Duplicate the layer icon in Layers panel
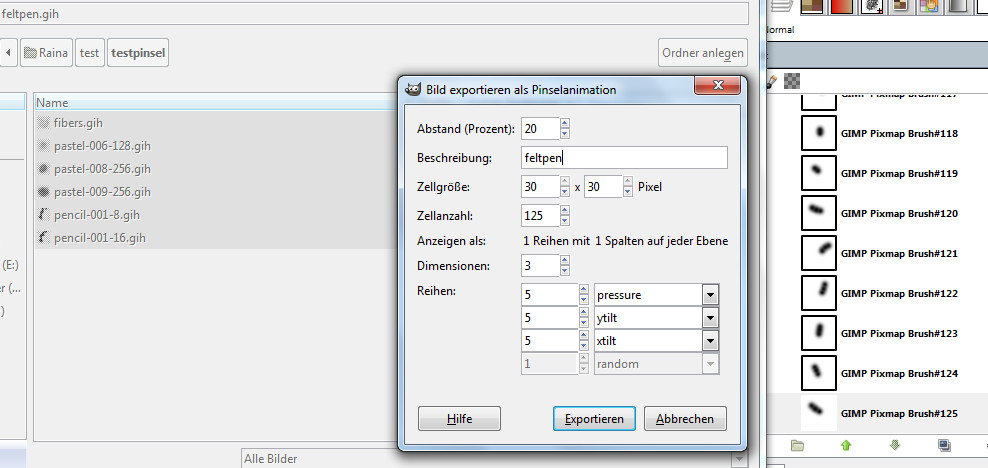The height and width of the screenshot is (468, 988). tap(944, 445)
